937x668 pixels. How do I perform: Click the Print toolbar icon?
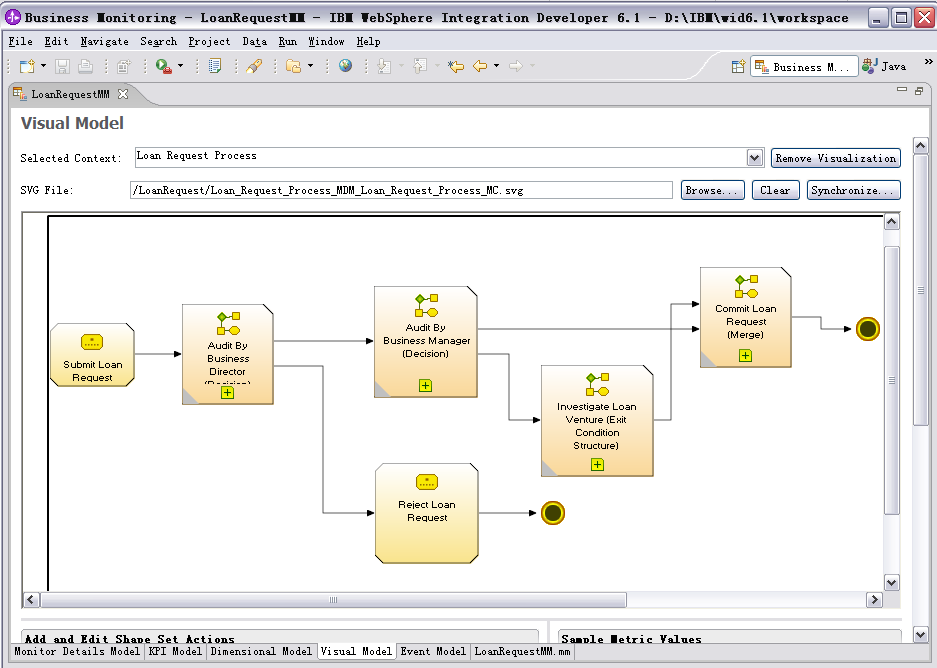[x=85, y=66]
